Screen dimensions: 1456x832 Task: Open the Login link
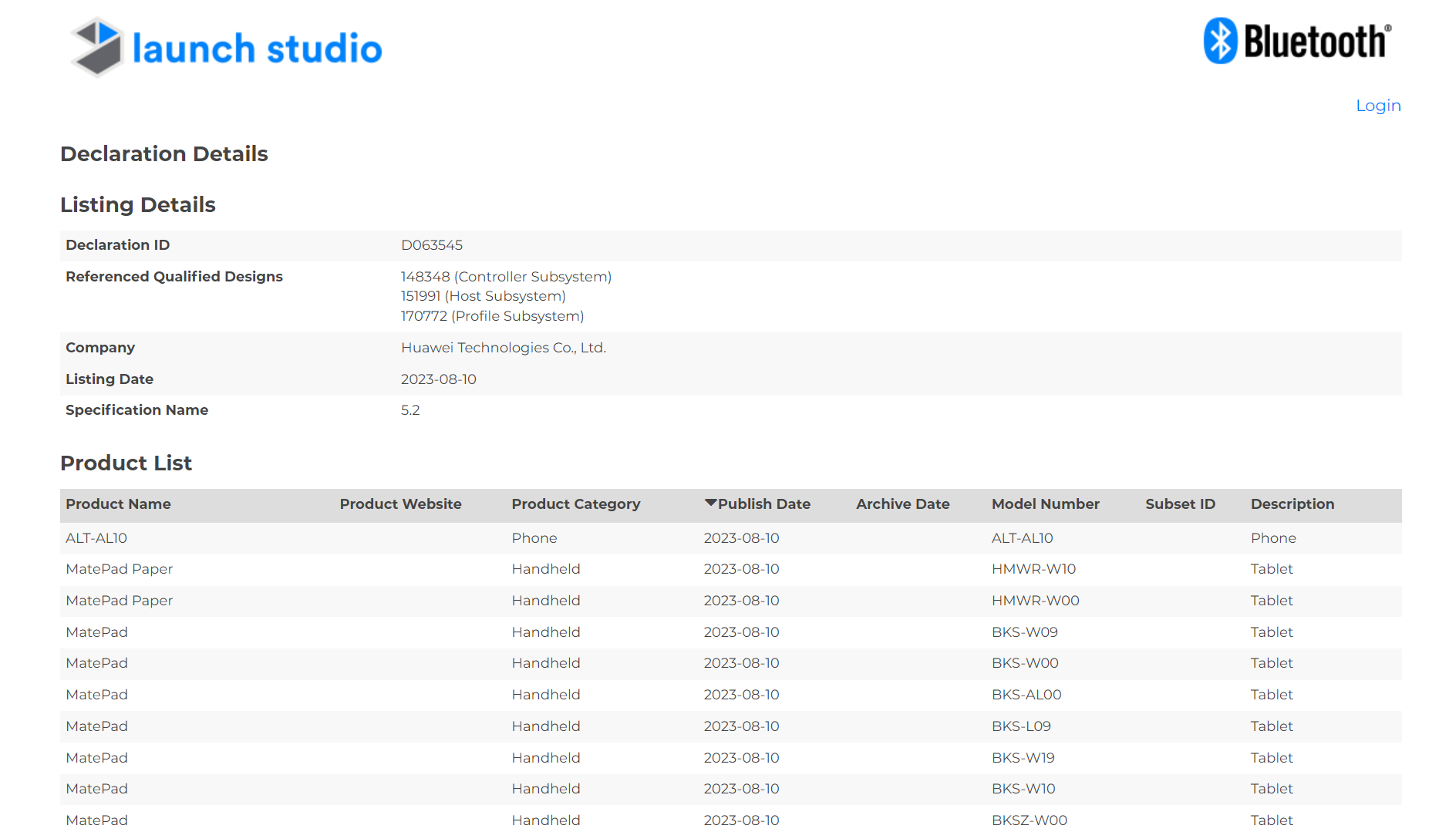pyautogui.click(x=1378, y=106)
